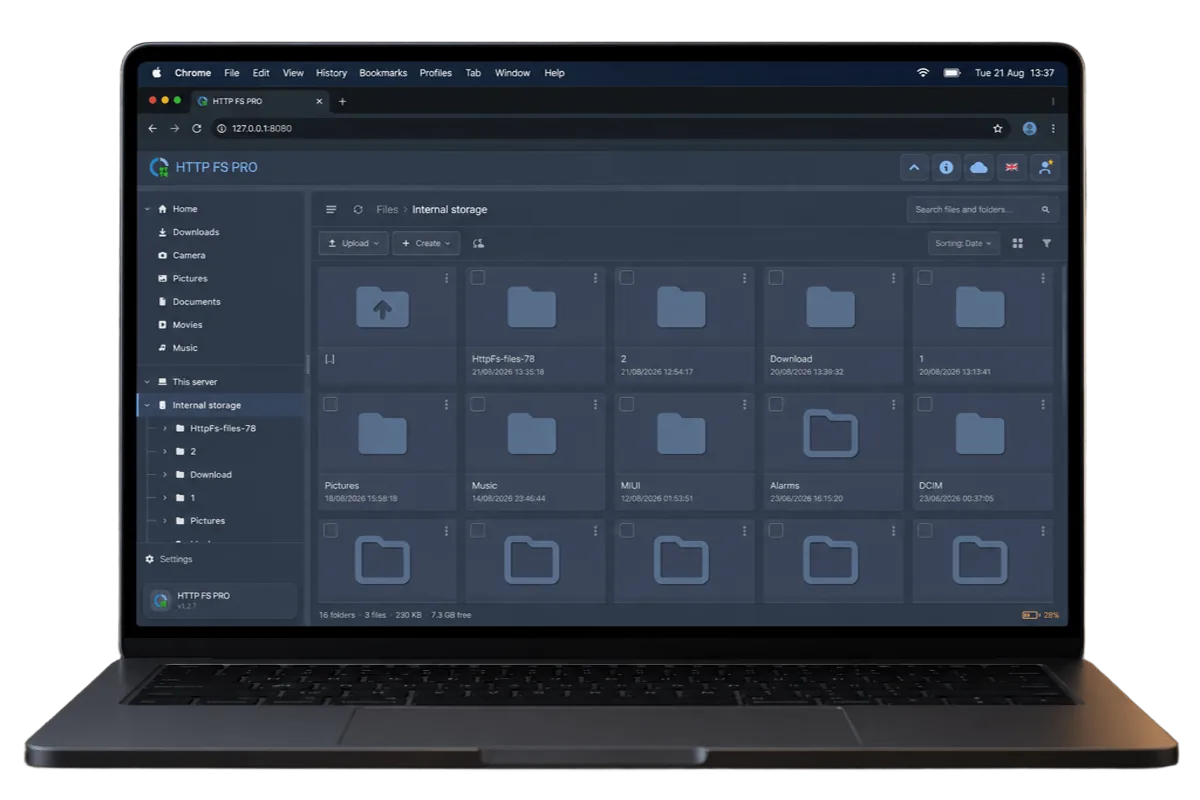Screen dimensions: 1200x800
Task: Select the Download folder card checkbox
Action: coord(776,278)
